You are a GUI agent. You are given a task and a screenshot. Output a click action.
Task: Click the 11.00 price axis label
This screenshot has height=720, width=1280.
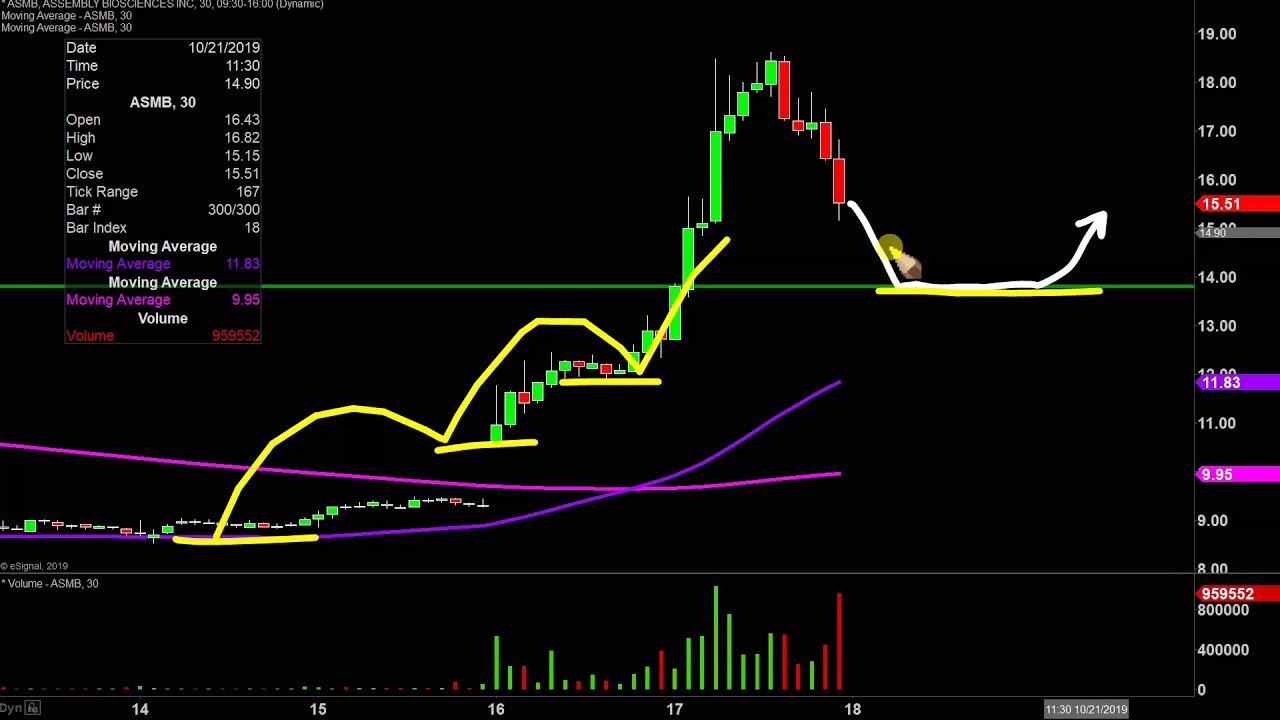coord(1217,423)
